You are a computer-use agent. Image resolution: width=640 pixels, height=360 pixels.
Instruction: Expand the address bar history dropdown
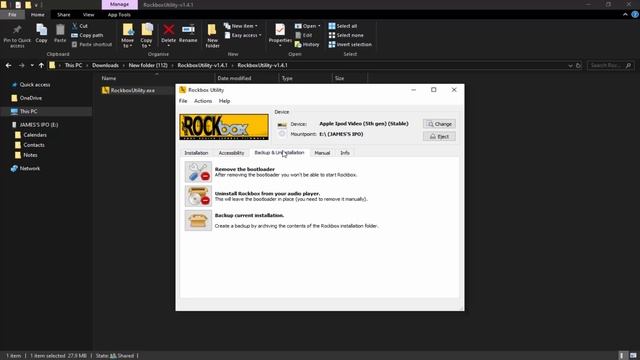click(570, 65)
